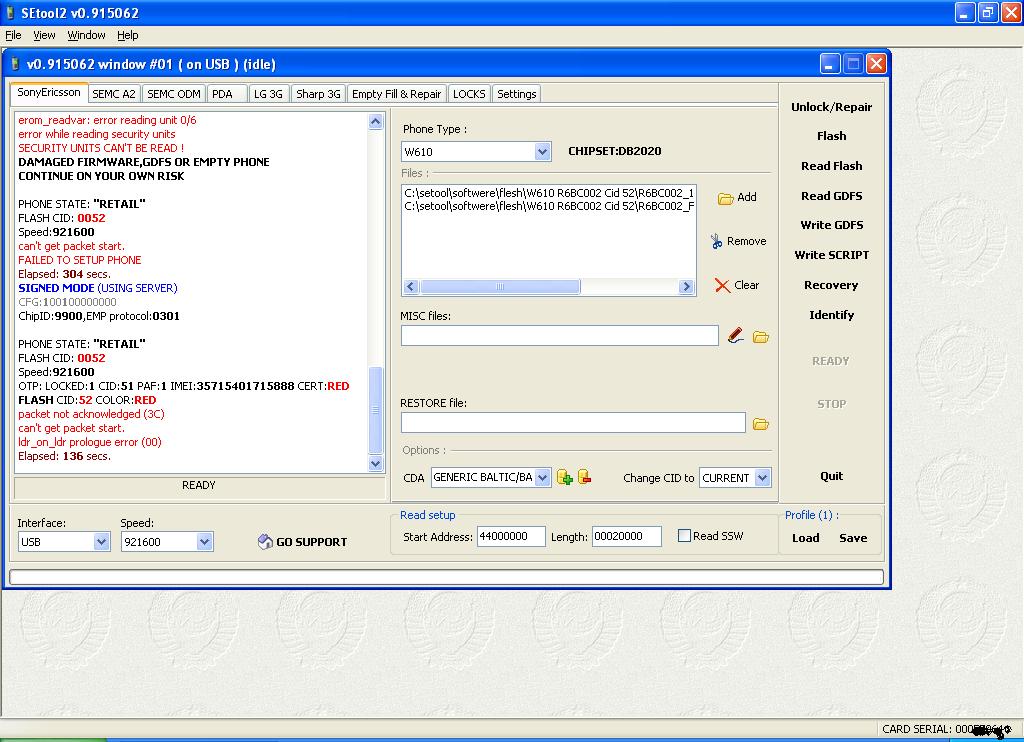Select the second file ending R6BC002_F

tap(549, 206)
